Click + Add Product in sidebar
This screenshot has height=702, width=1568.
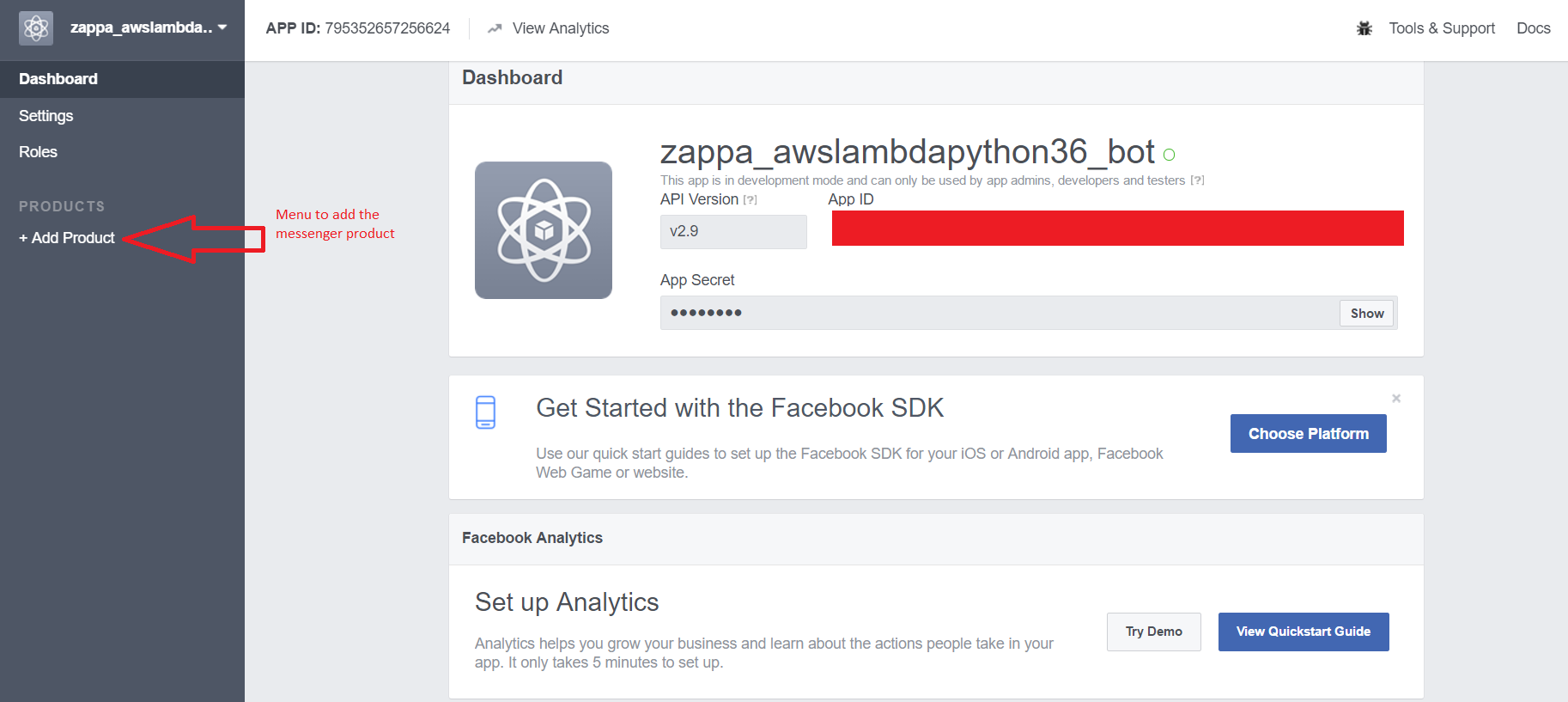pyautogui.click(x=67, y=238)
